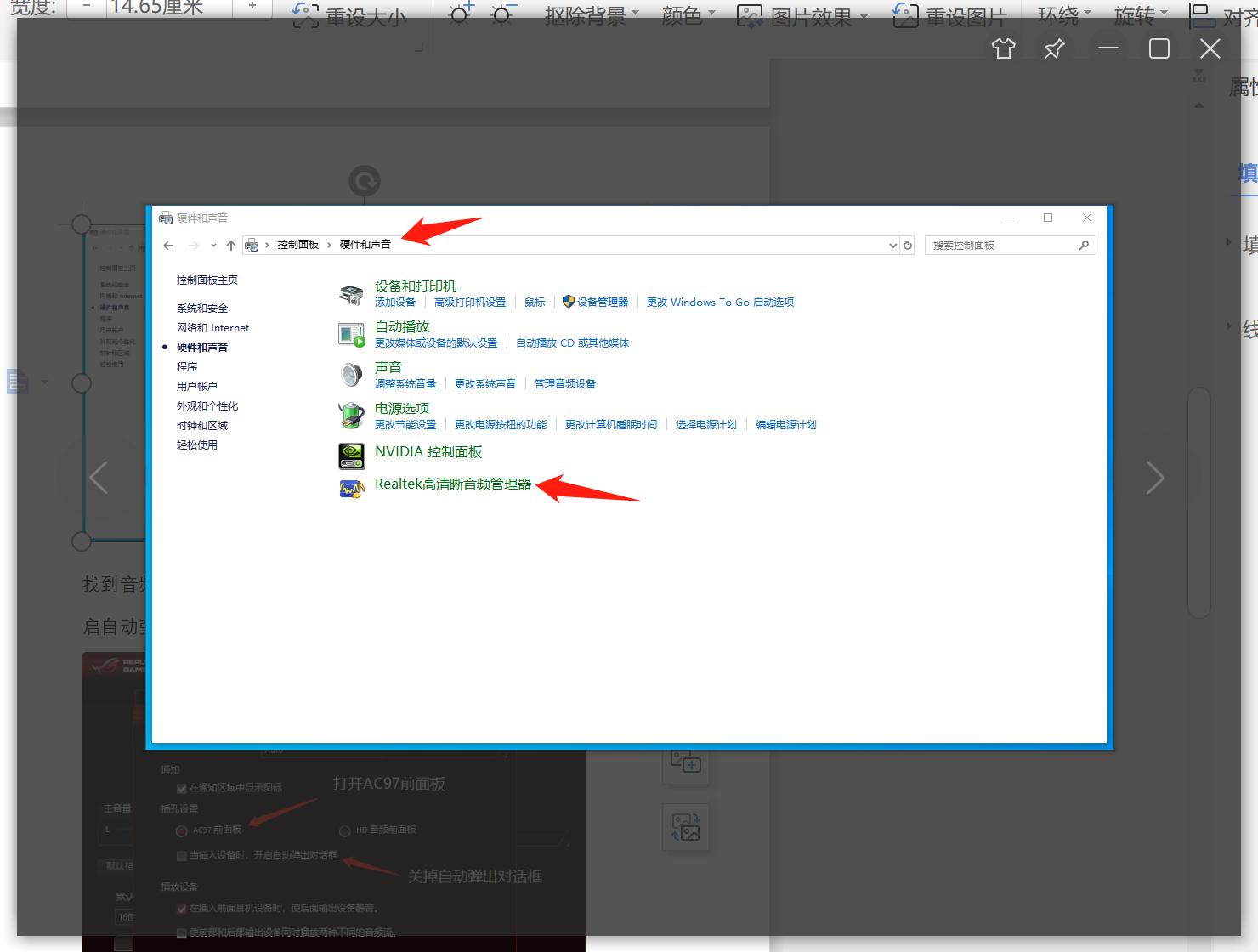This screenshot has width=1258, height=952.
Task: Click the Realtek audio manager icon
Action: [352, 489]
